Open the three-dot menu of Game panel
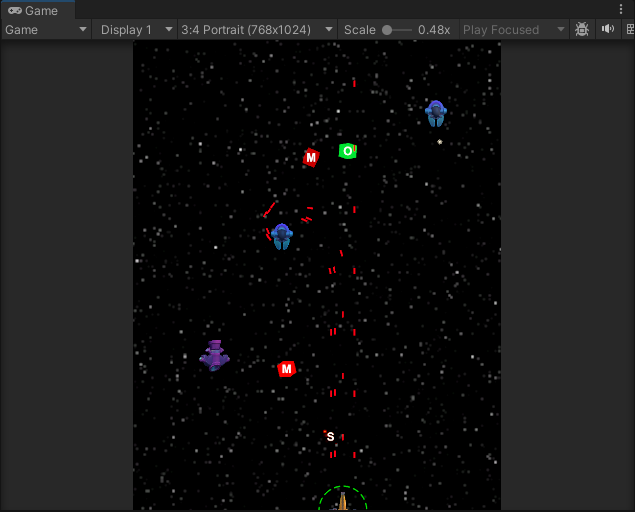The image size is (635, 512). (621, 10)
